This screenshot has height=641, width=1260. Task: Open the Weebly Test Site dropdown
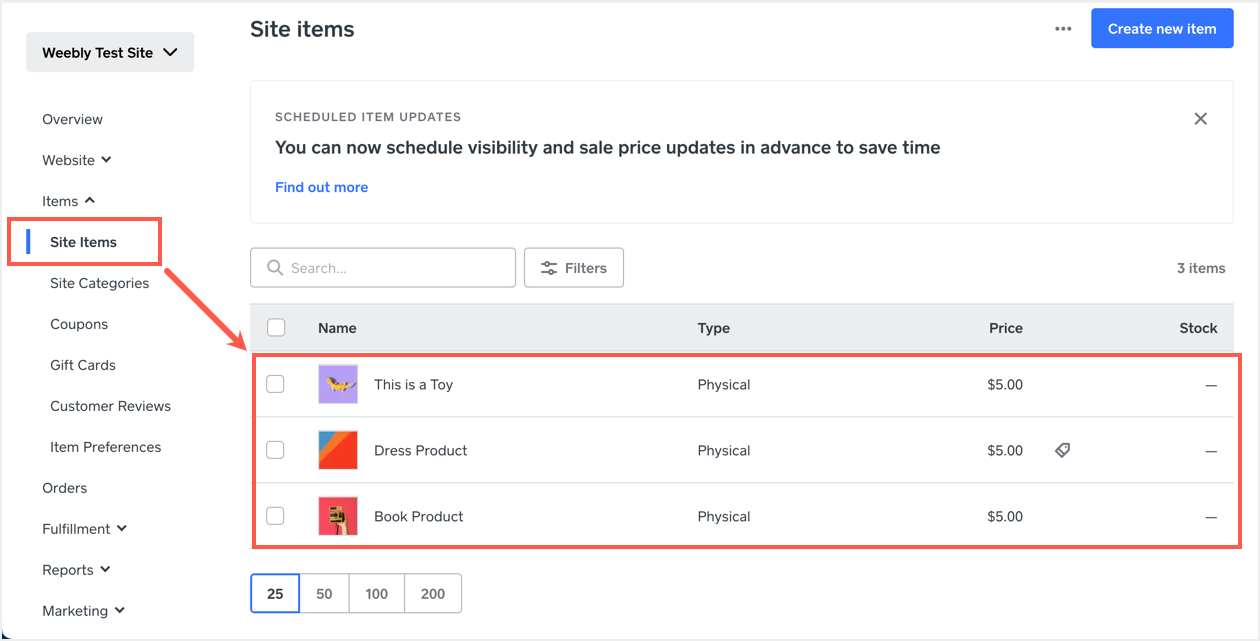110,53
